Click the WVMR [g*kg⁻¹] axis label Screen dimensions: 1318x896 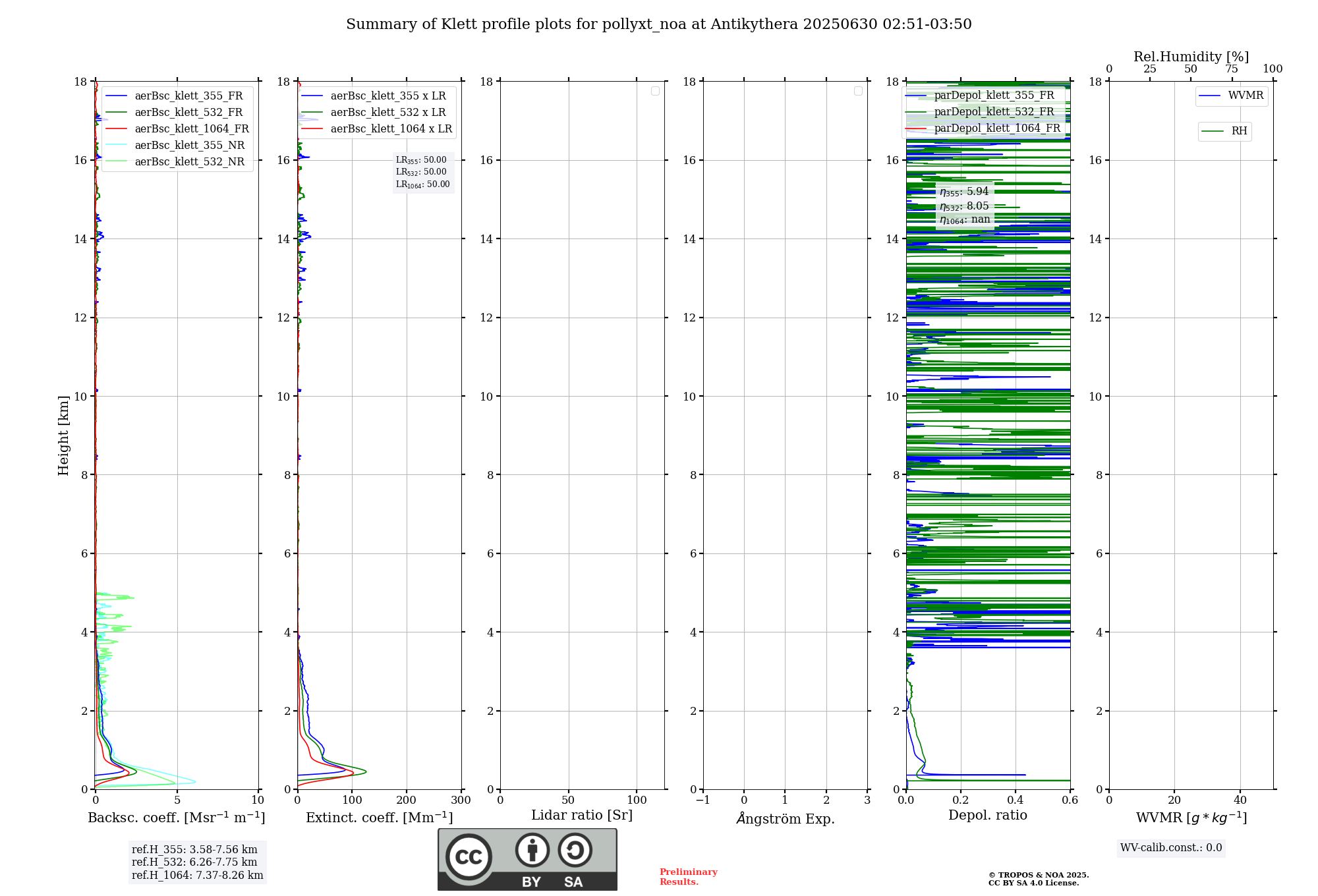click(1191, 818)
